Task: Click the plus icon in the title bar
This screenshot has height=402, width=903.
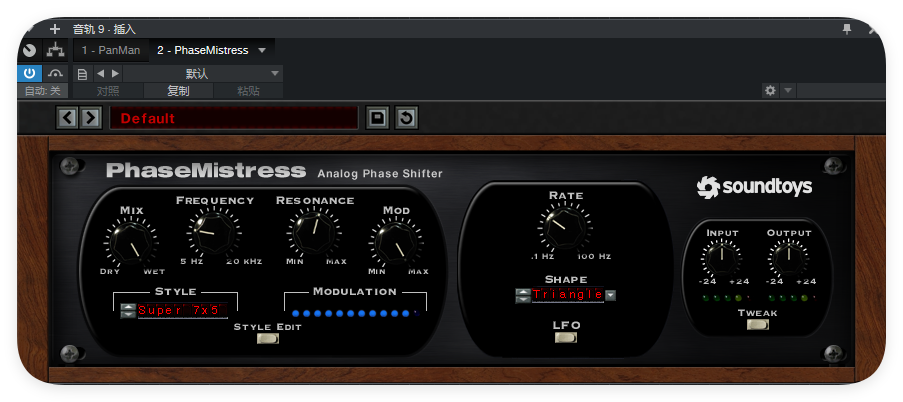Action: (55, 29)
